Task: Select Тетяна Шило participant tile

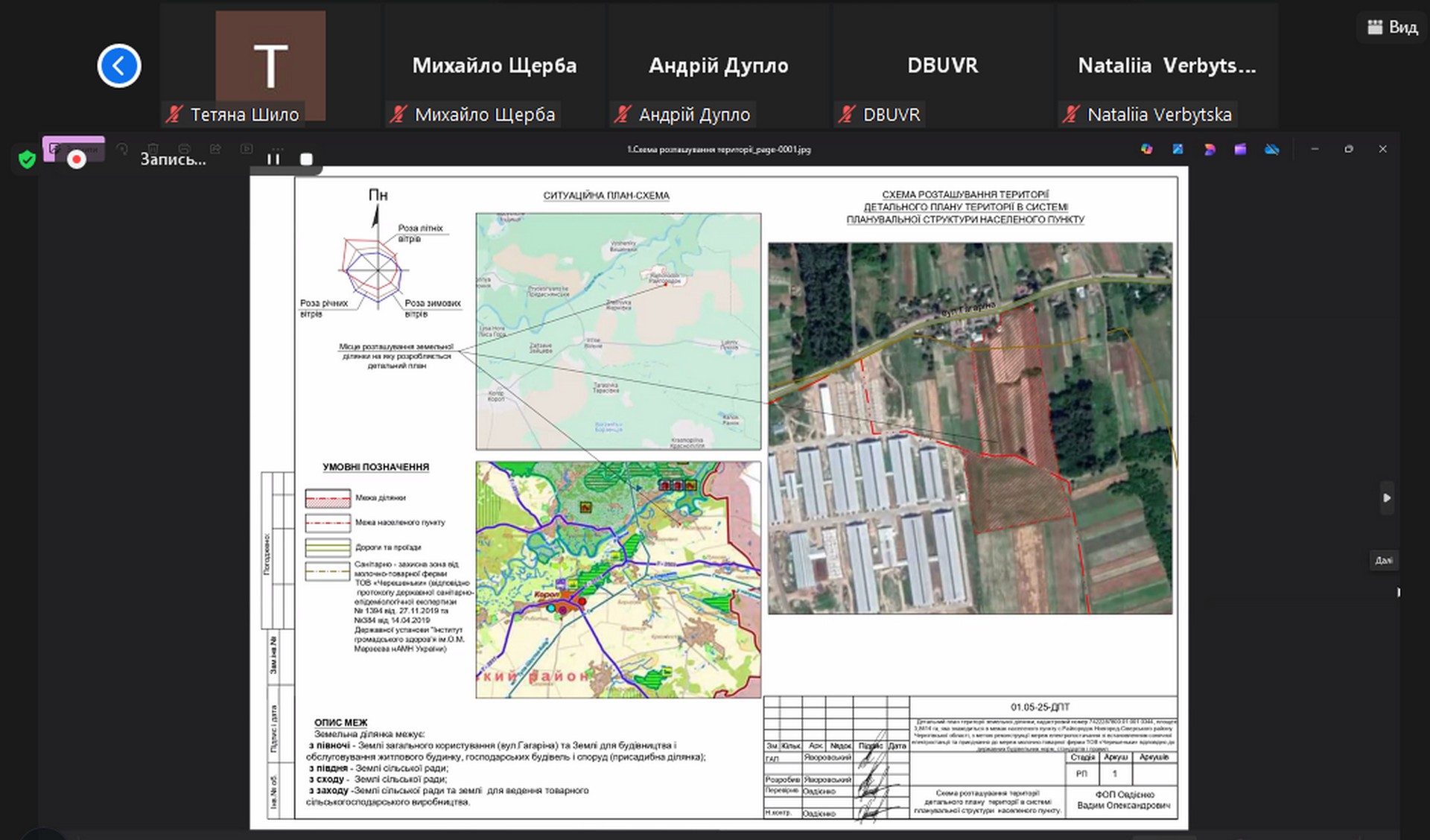Action: pyautogui.click(x=270, y=66)
